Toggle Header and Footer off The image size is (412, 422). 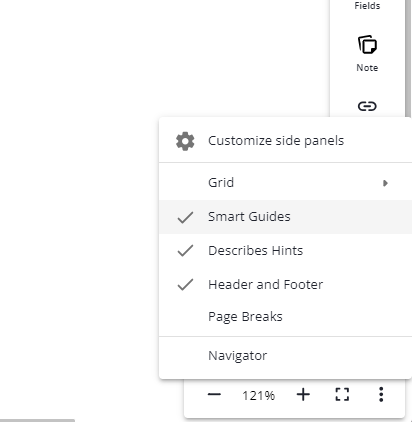click(285, 285)
